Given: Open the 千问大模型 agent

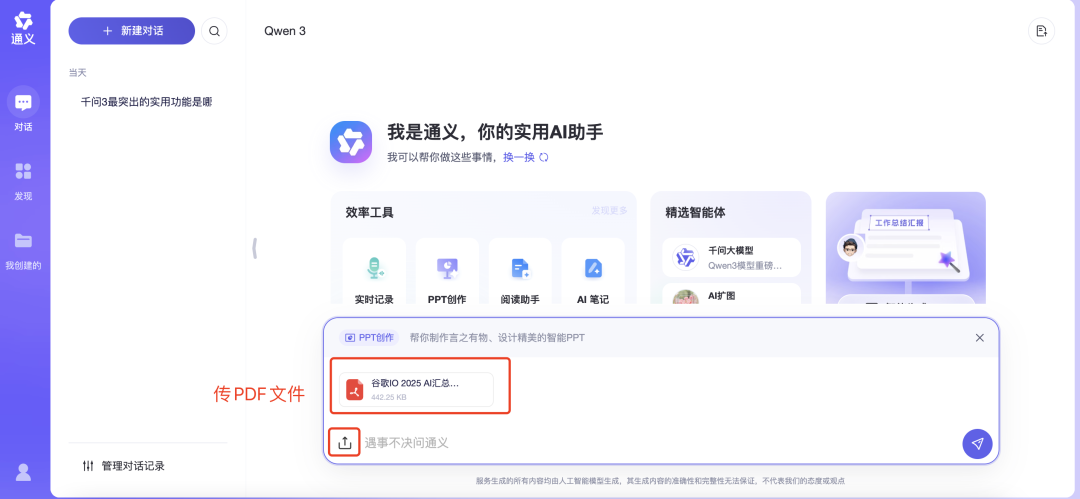Looking at the screenshot, I should click(x=731, y=258).
